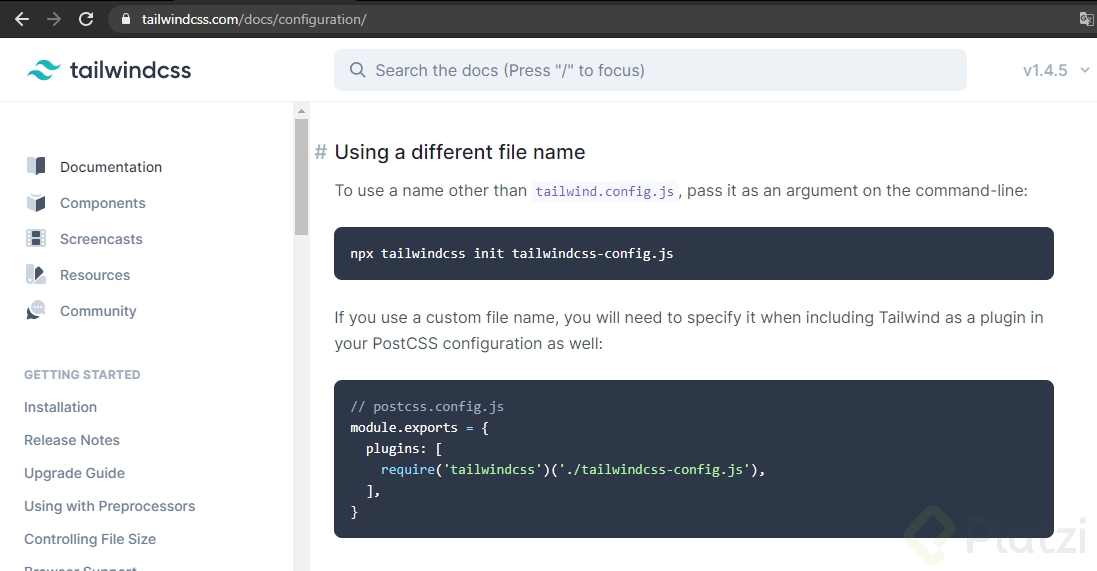Click the translate page icon in address bar

click(1086, 19)
